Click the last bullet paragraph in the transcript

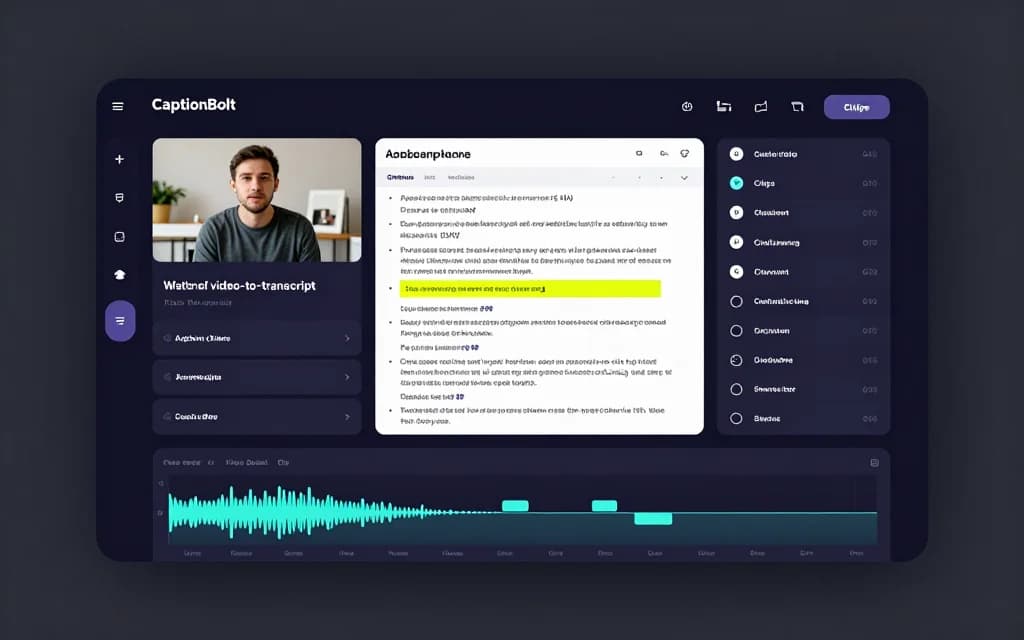point(532,416)
